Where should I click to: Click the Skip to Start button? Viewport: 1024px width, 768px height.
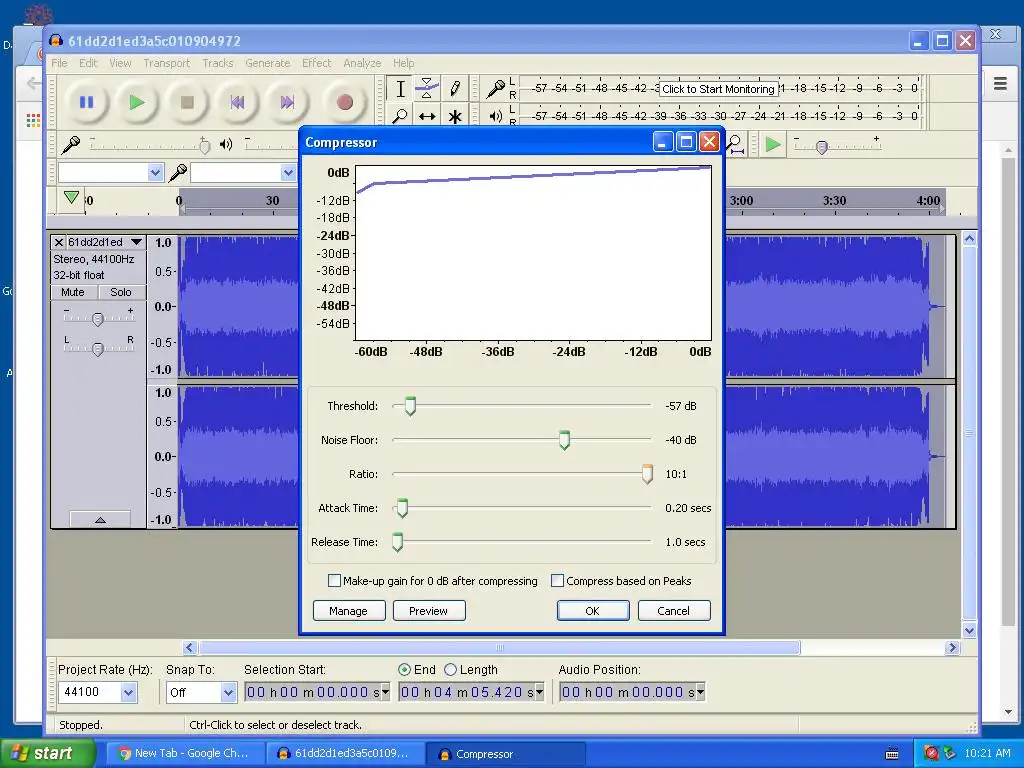coord(237,102)
